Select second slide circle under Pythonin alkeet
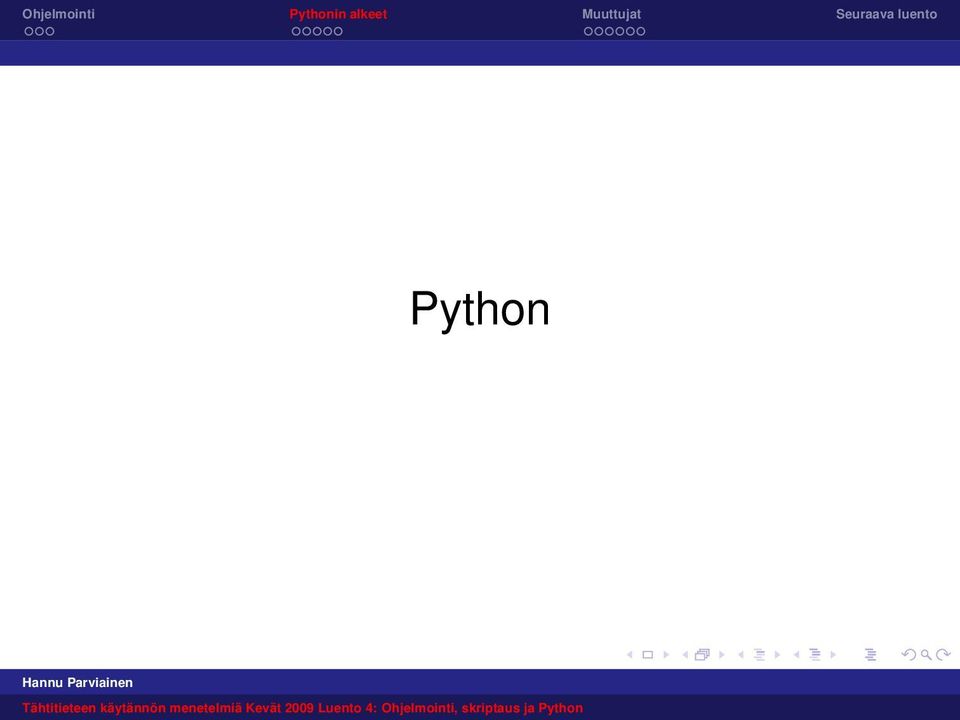The width and height of the screenshot is (960, 720). [x=307, y=31]
